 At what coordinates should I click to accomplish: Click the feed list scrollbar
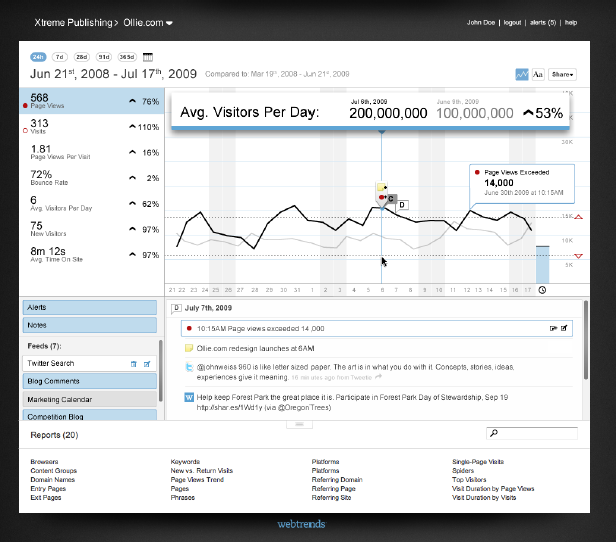pyautogui.click(x=161, y=370)
